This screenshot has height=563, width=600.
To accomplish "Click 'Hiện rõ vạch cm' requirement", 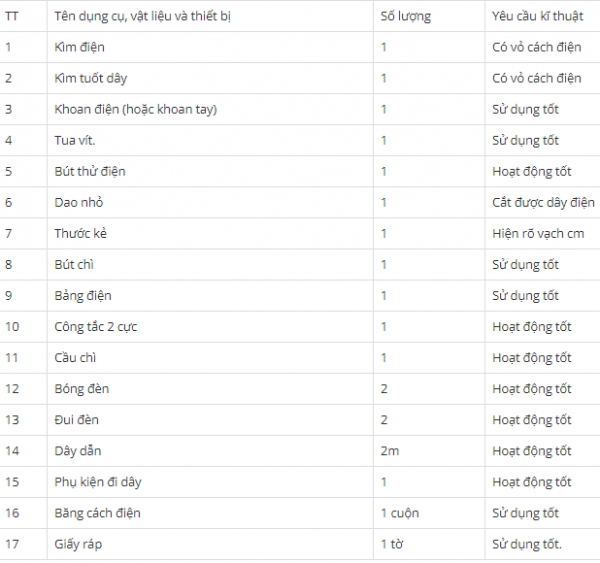I will [538, 233].
